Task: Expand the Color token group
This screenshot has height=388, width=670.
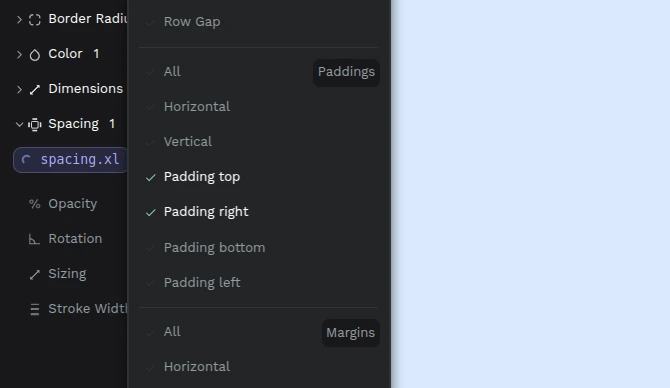Action: point(19,54)
